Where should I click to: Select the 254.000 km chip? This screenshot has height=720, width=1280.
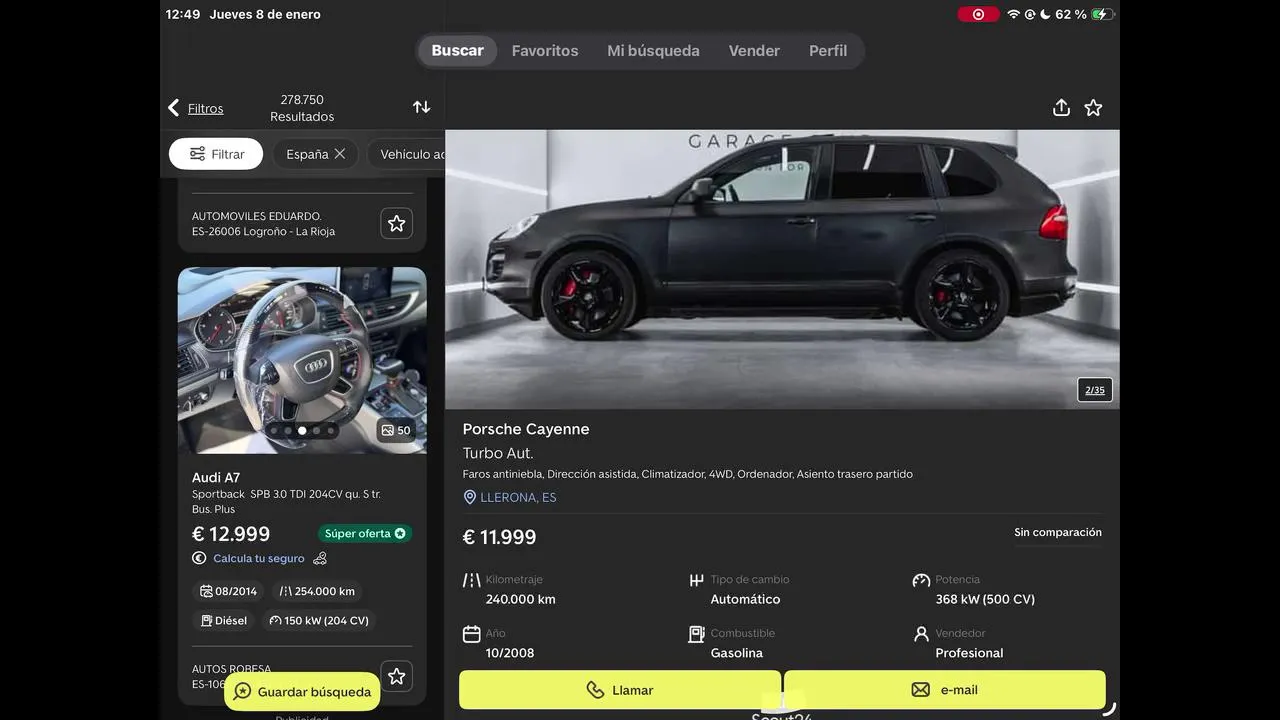(x=317, y=591)
